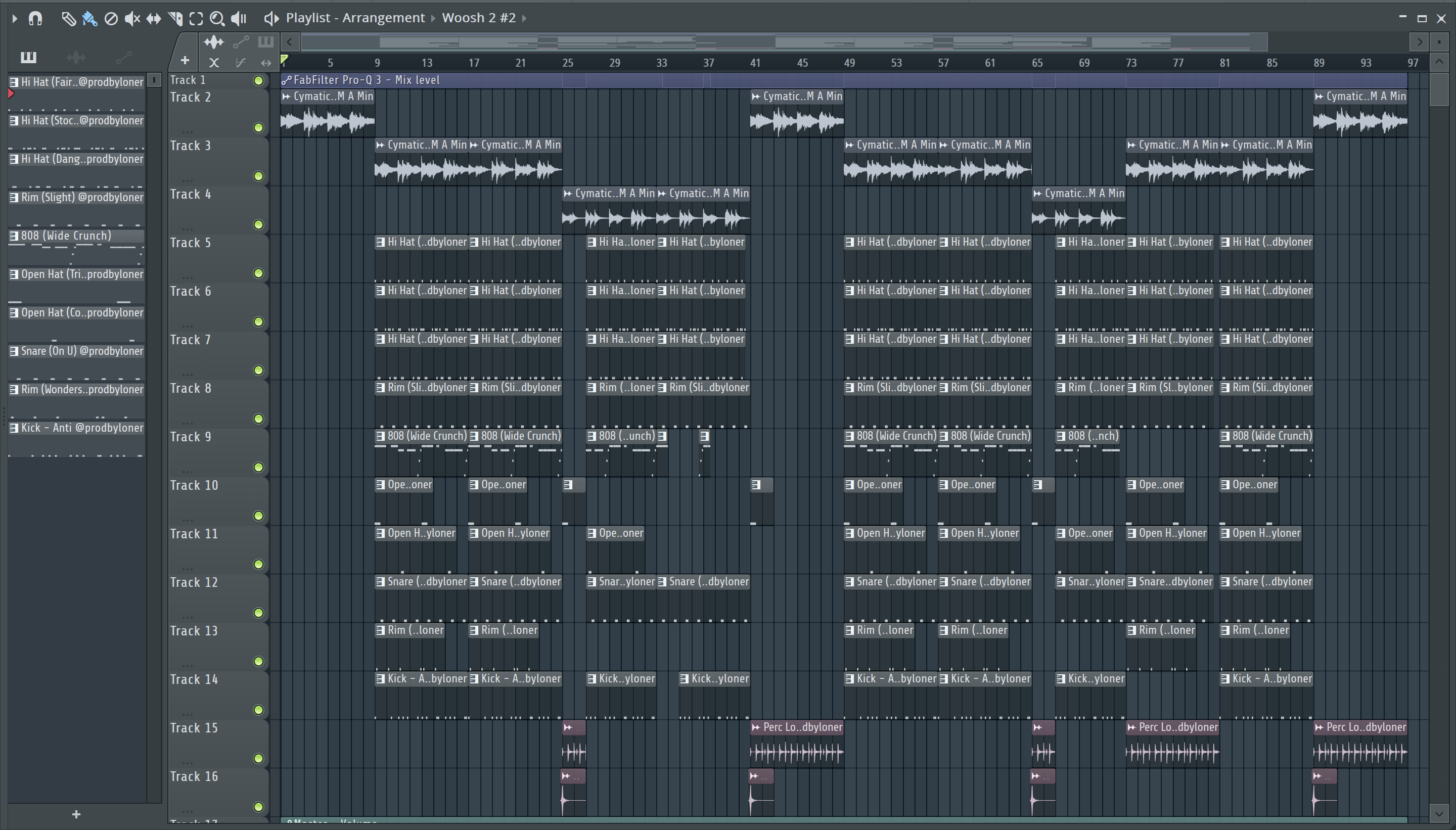Image resolution: width=1456 pixels, height=830 pixels.
Task: Select the Slip tool arrows icon
Action: click(153, 18)
